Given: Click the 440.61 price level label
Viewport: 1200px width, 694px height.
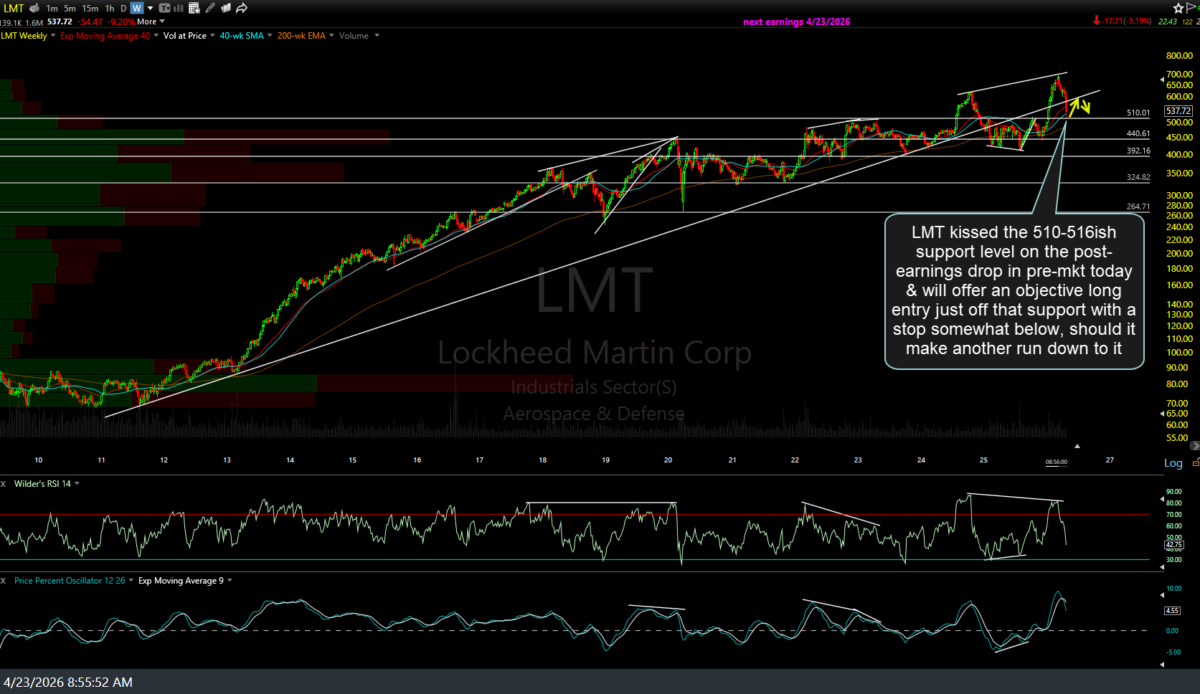Looking at the screenshot, I should pos(1137,133).
